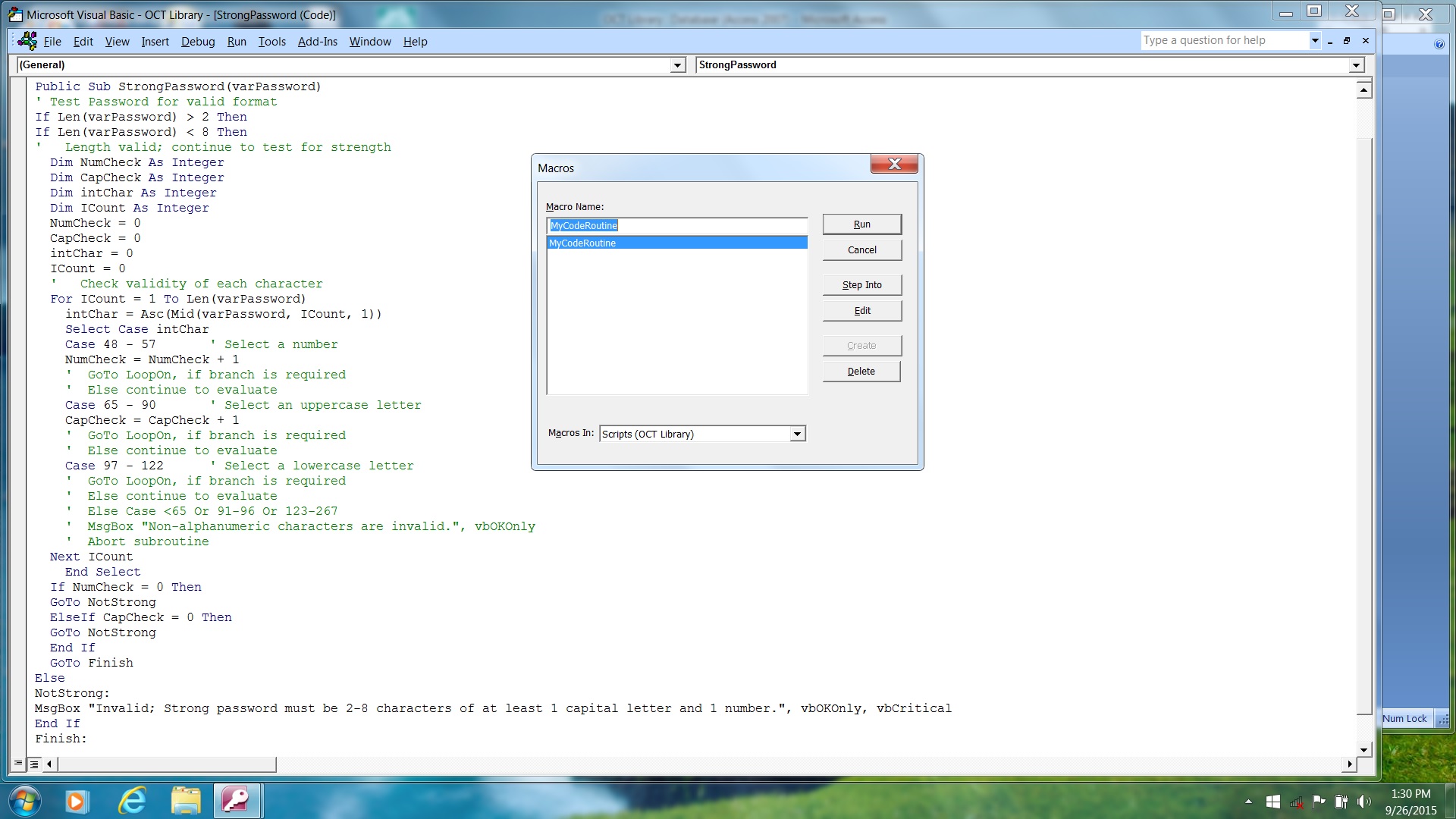Click the resize grip in Access status bar

pyautogui.click(x=1443, y=719)
